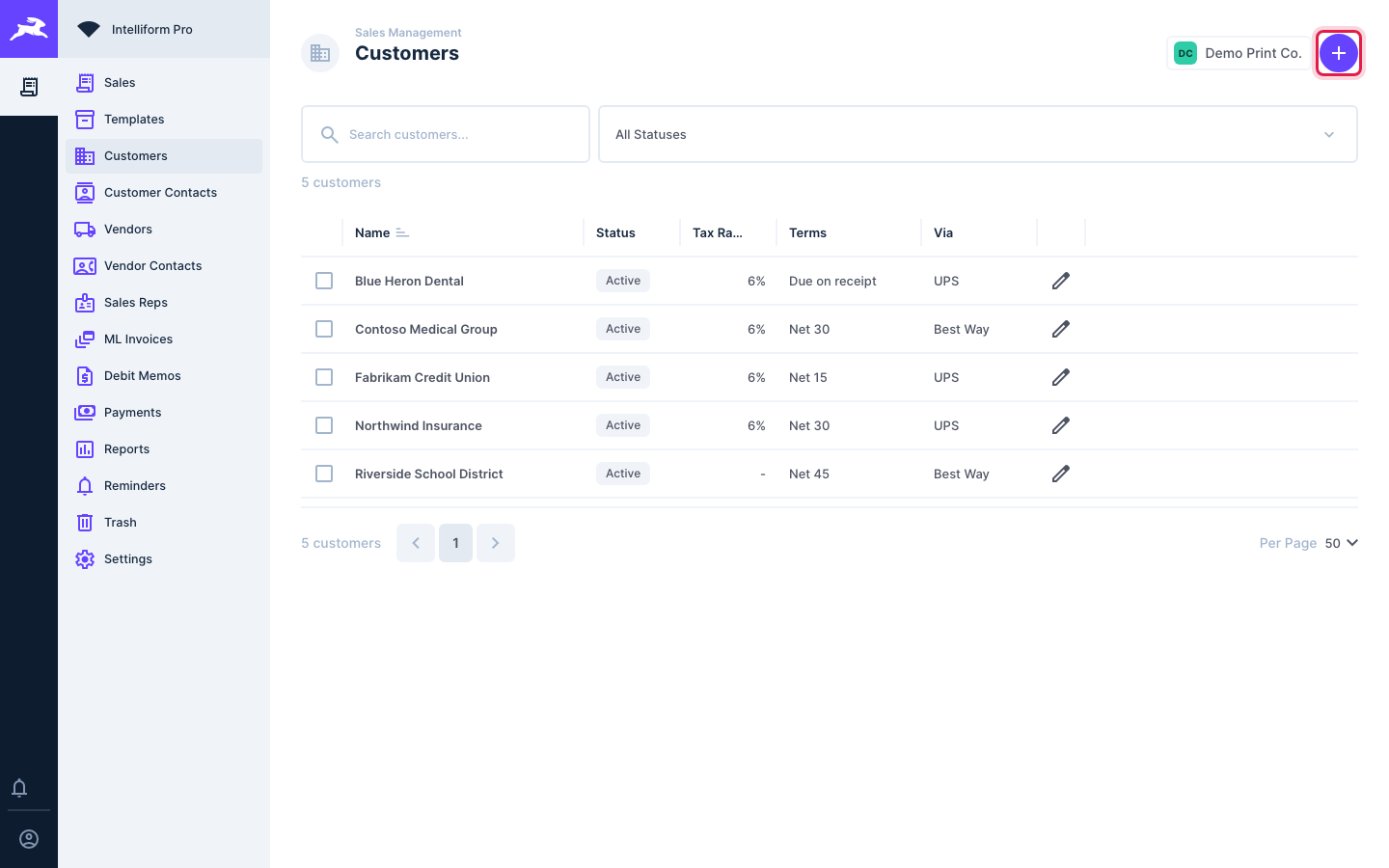Go to Reports in sidebar
Image resolution: width=1389 pixels, height=868 pixels.
tap(164, 449)
